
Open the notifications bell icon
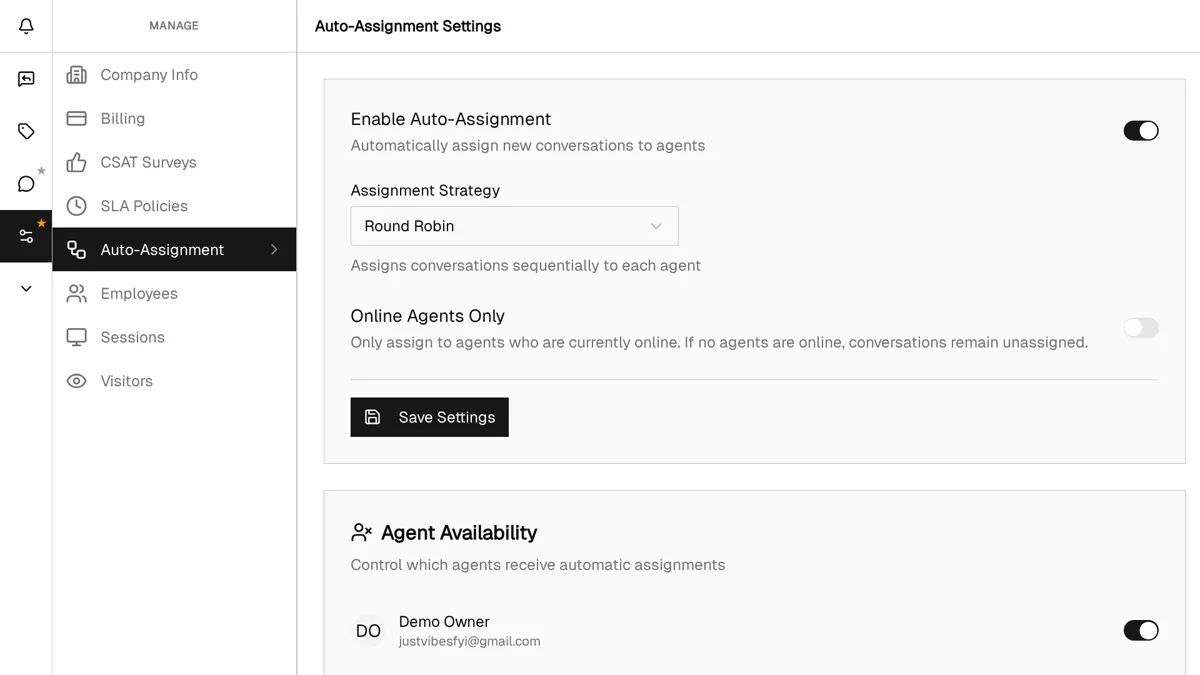tap(25, 26)
